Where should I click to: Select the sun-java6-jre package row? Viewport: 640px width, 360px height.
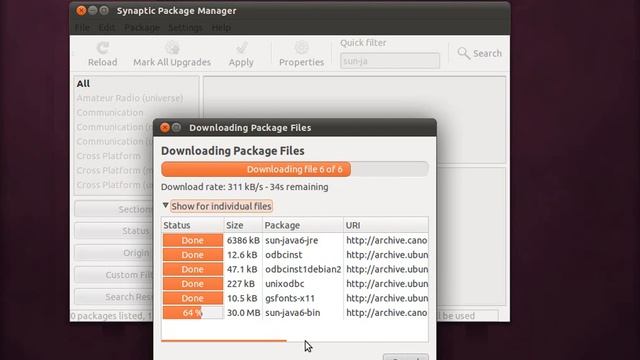click(295, 240)
